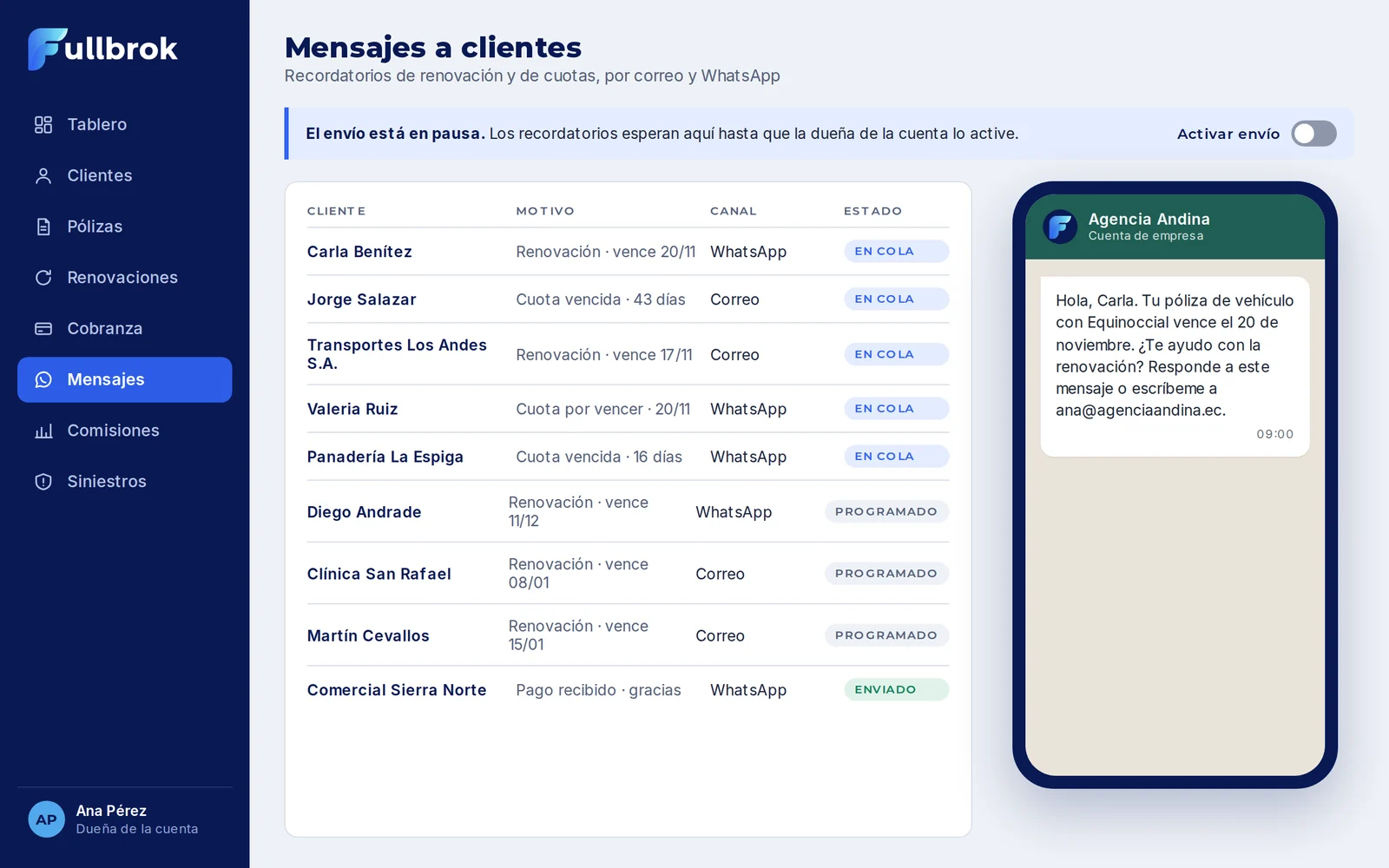
Task: Click the Agencia Andina chat avatar
Action: tap(1060, 227)
